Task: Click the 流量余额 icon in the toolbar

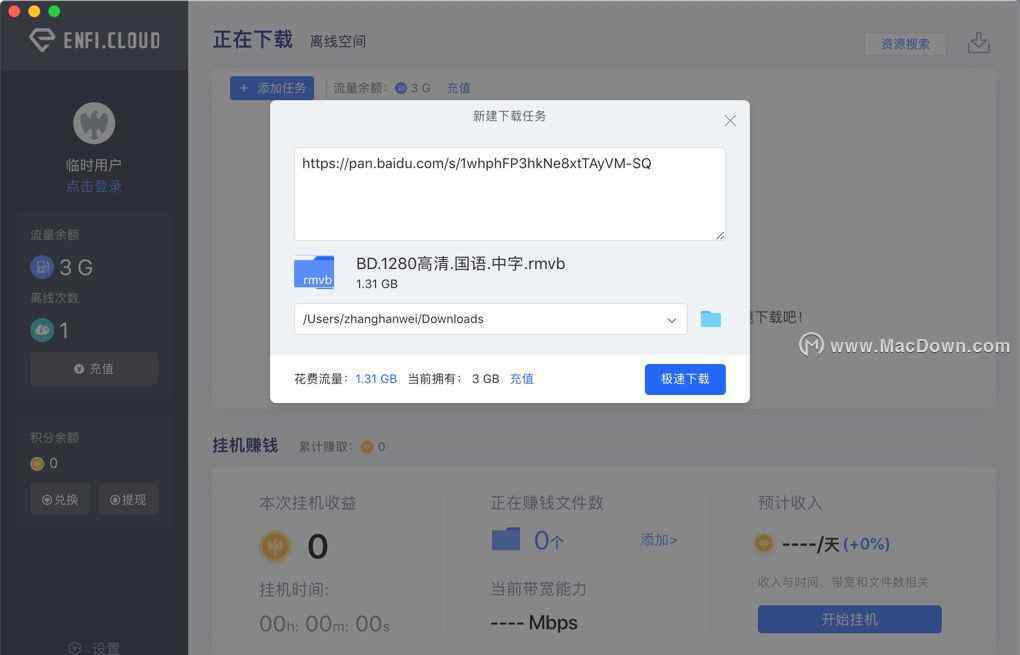Action: [401, 88]
